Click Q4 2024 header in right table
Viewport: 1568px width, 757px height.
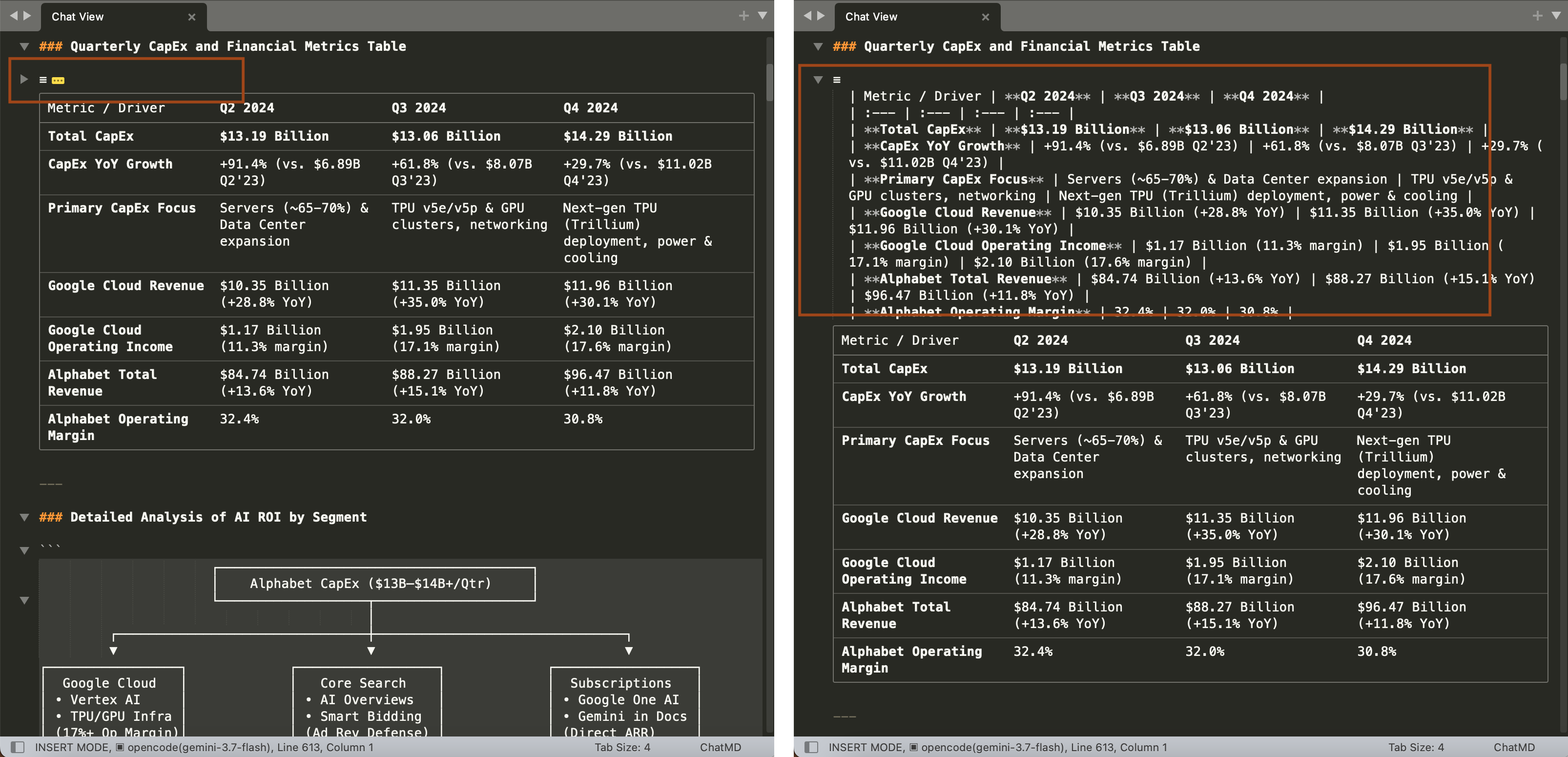click(x=1384, y=340)
